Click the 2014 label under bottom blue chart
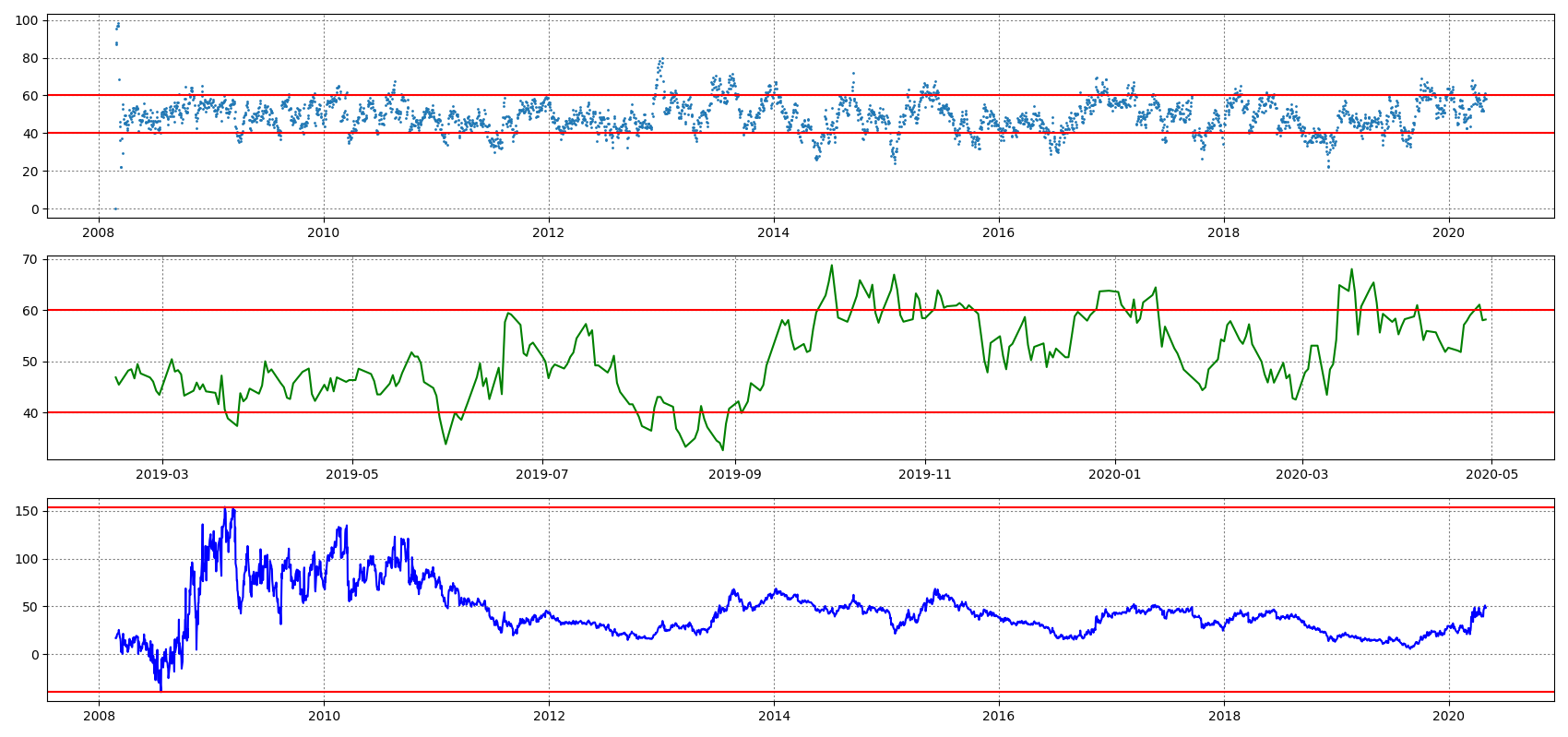 [x=774, y=716]
